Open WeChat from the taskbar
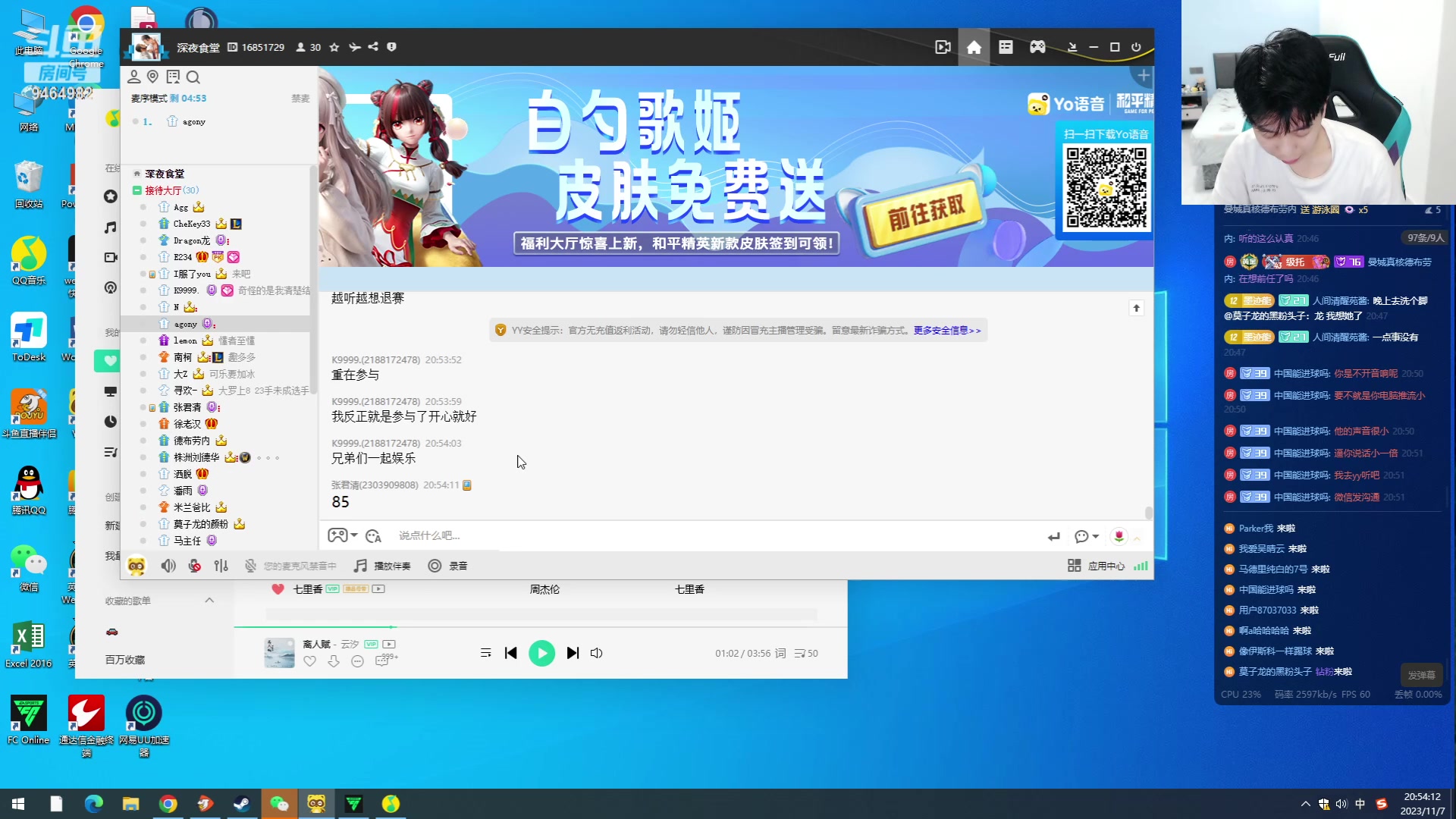 [x=279, y=804]
